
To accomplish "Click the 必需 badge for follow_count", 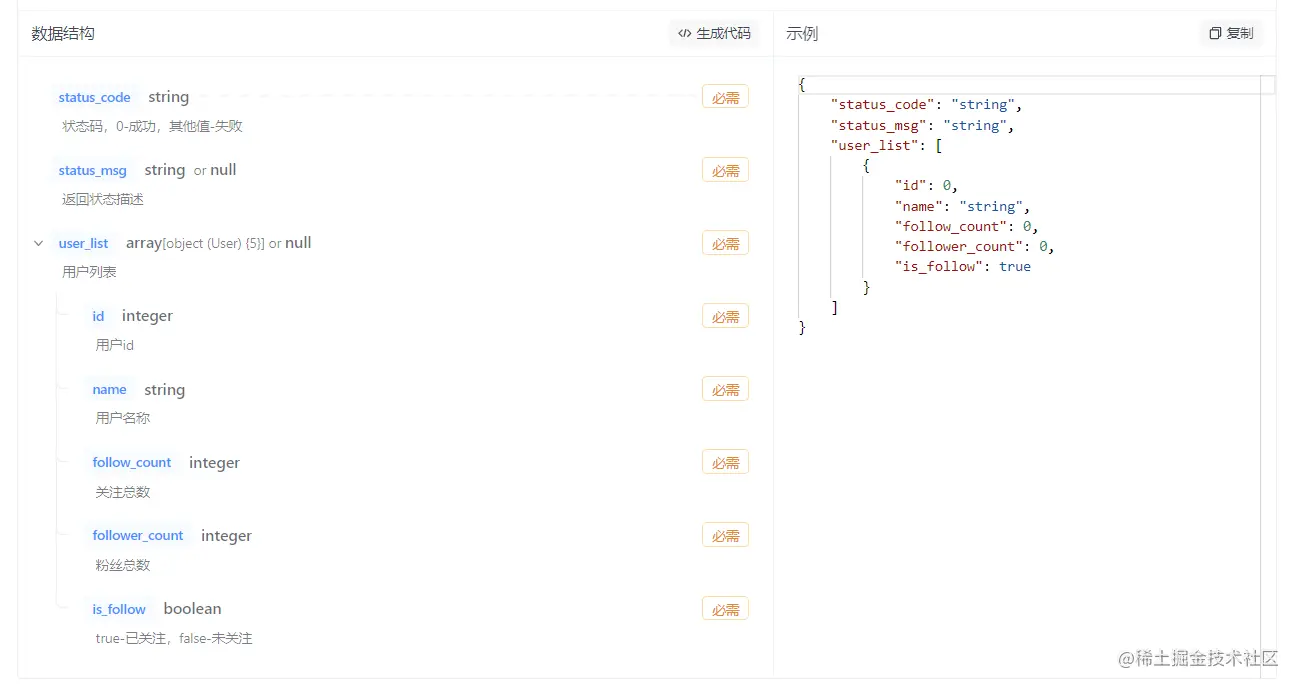I will (x=725, y=463).
